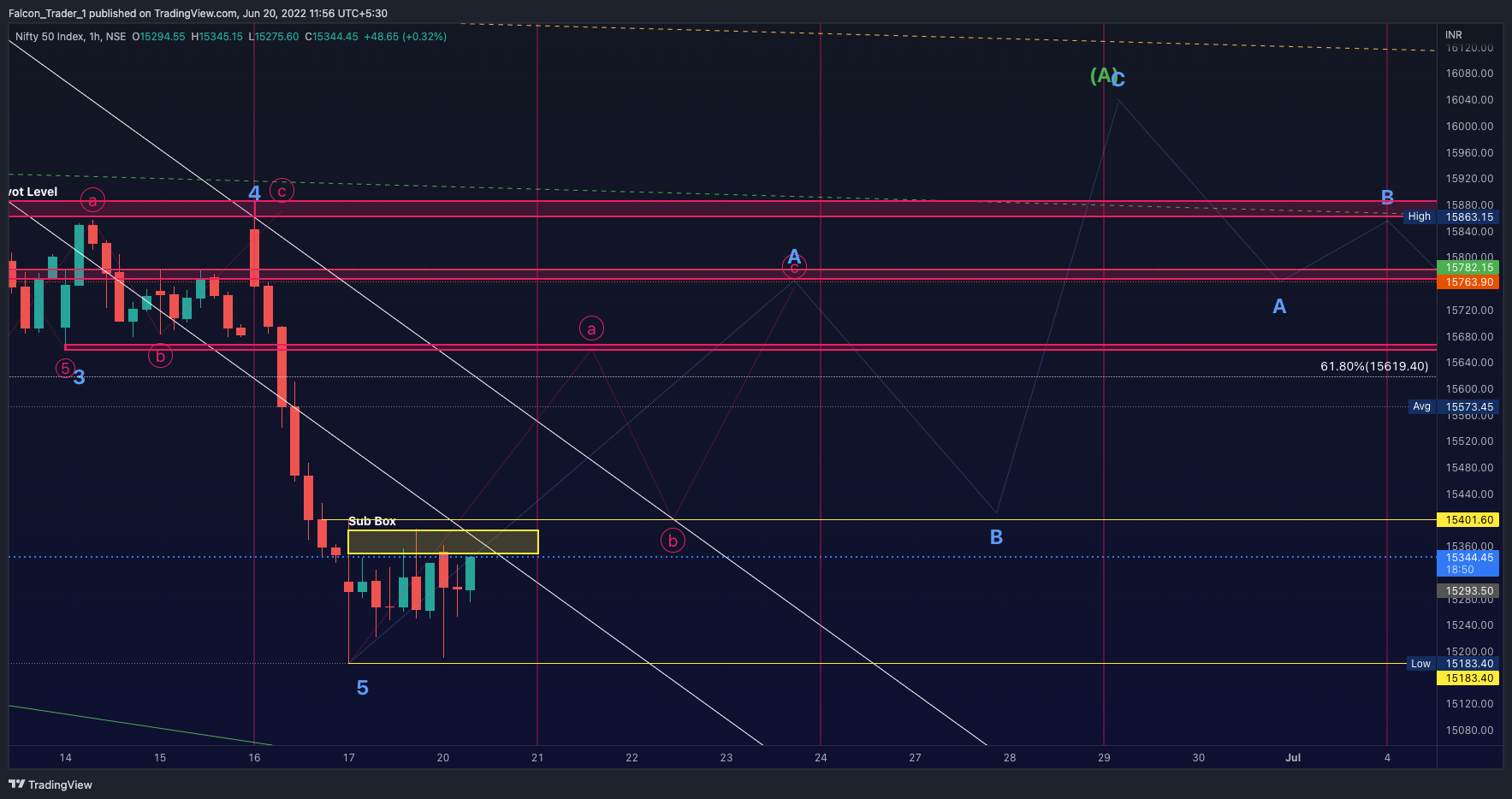This screenshot has width=1512, height=799.
Task: Click the high value H15345.15
Action: (216, 37)
